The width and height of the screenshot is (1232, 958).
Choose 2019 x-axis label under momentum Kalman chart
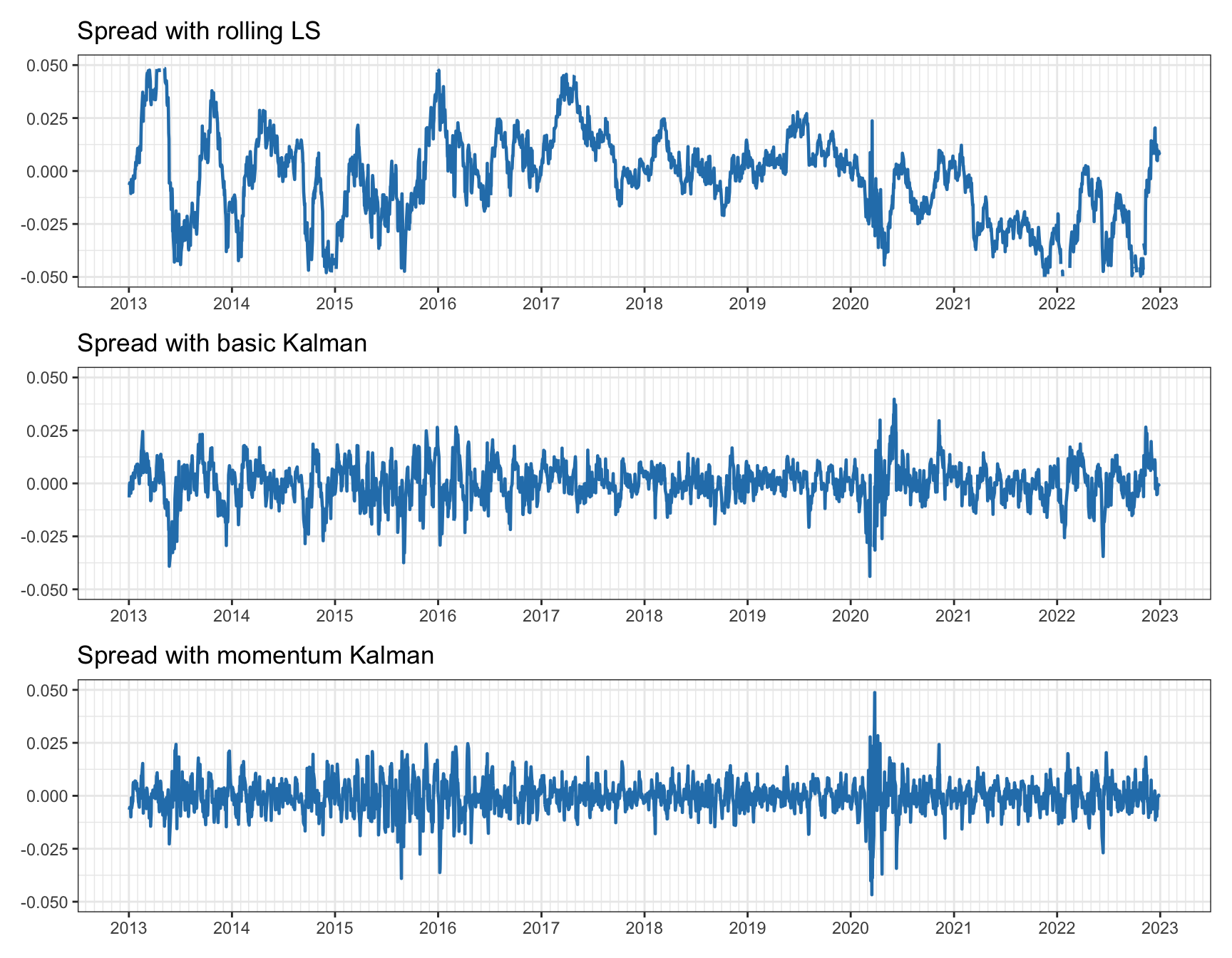[x=747, y=928]
